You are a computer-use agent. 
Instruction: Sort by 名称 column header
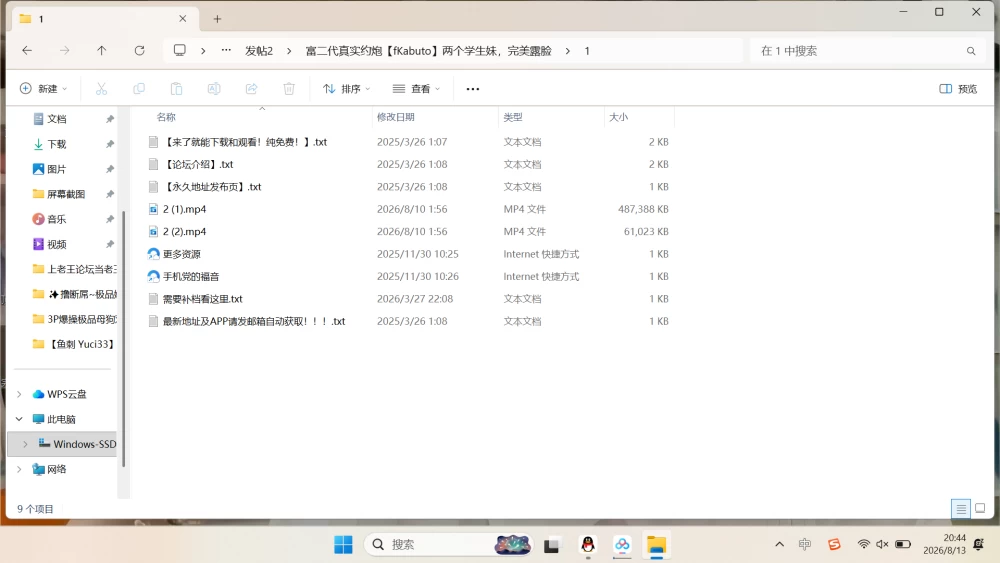point(166,117)
